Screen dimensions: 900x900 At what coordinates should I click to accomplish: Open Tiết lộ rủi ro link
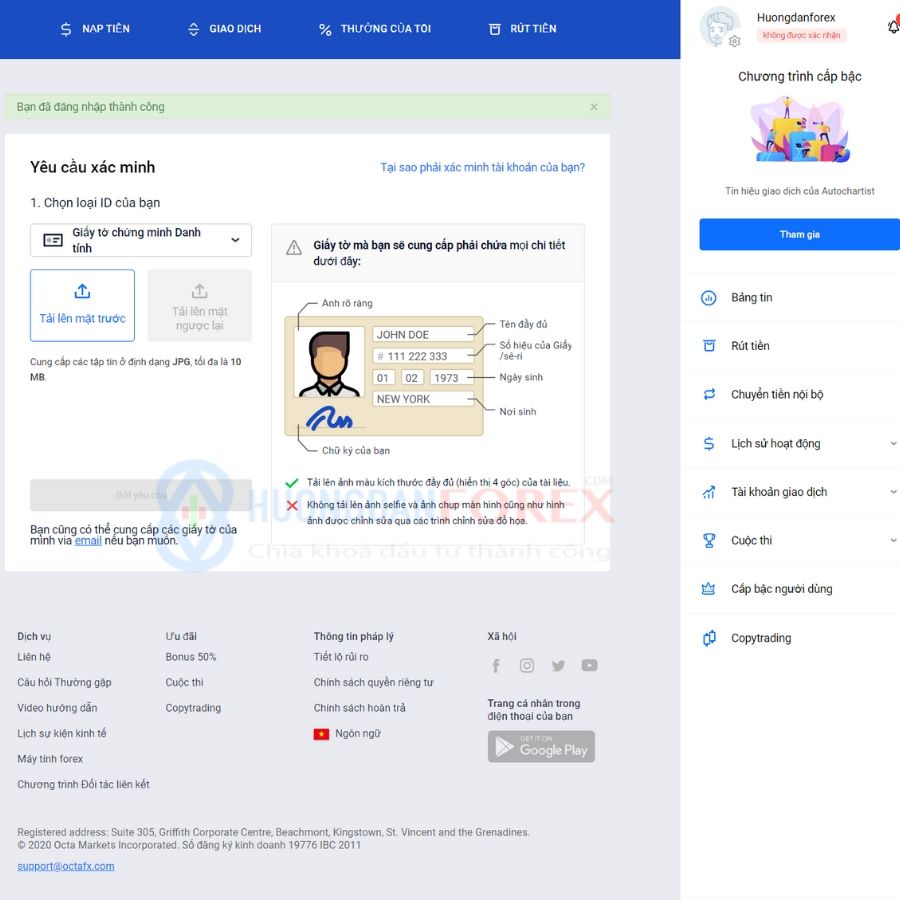pos(341,657)
